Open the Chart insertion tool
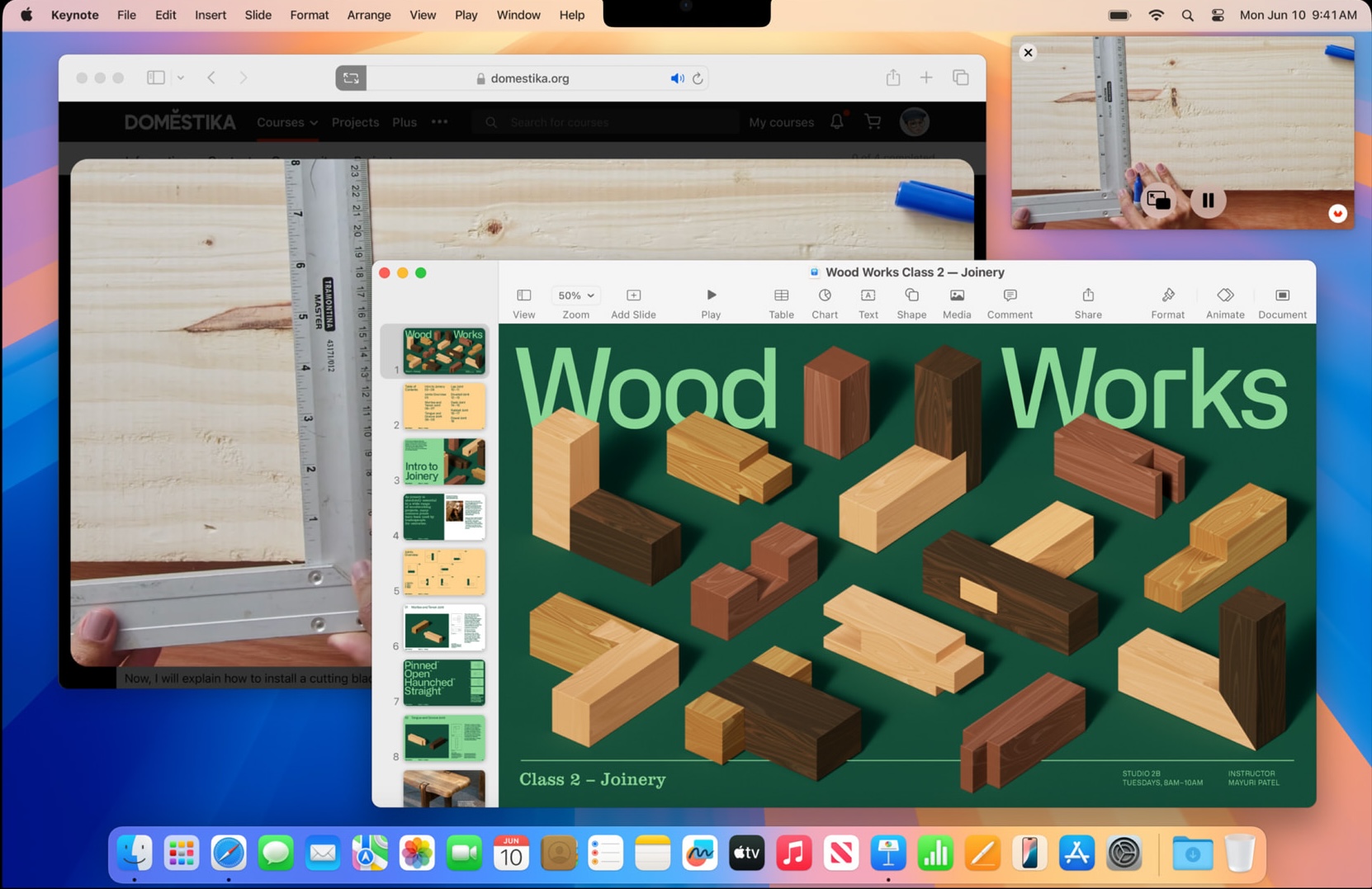Image resolution: width=1372 pixels, height=889 pixels. coord(825,301)
